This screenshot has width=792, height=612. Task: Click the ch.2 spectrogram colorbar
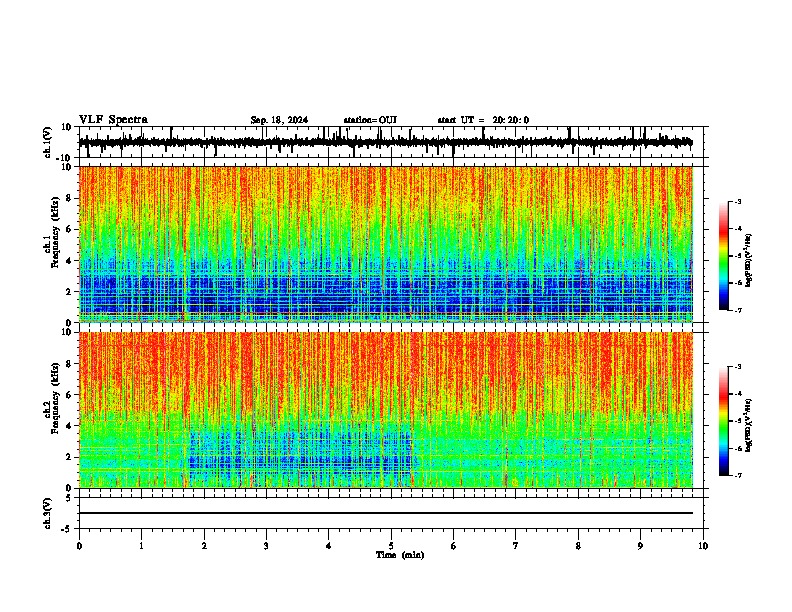(724, 421)
